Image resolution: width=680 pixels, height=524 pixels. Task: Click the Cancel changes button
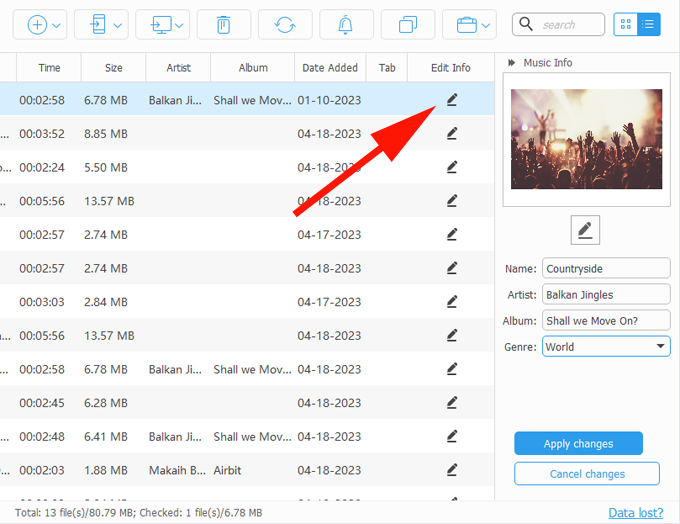click(x=586, y=474)
